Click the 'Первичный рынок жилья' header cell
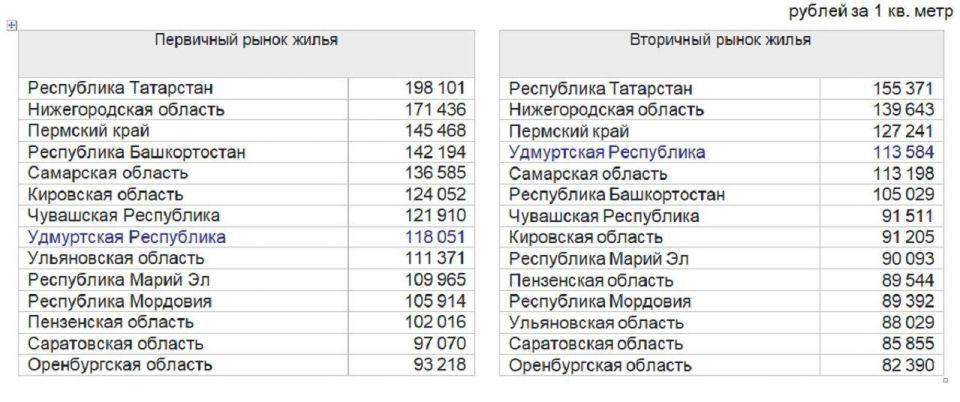 click(x=245, y=41)
